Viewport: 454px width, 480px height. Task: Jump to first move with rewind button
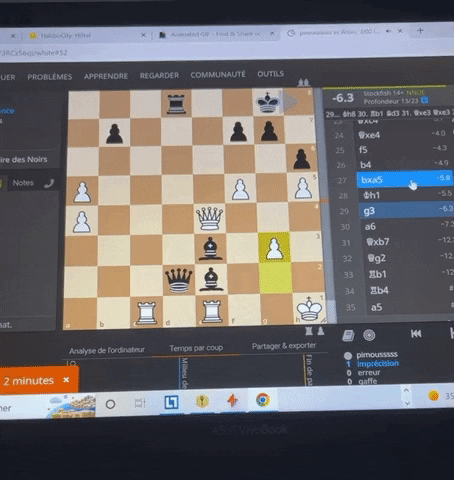click(416, 334)
